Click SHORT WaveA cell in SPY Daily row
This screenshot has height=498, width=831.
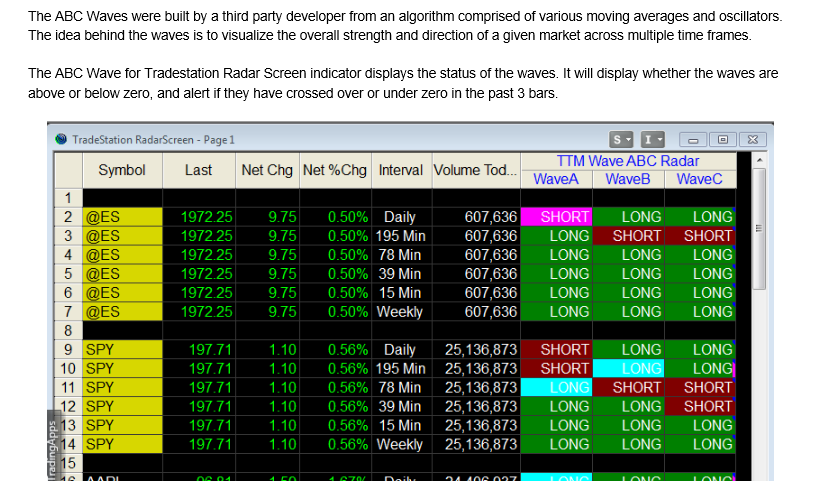pos(556,350)
